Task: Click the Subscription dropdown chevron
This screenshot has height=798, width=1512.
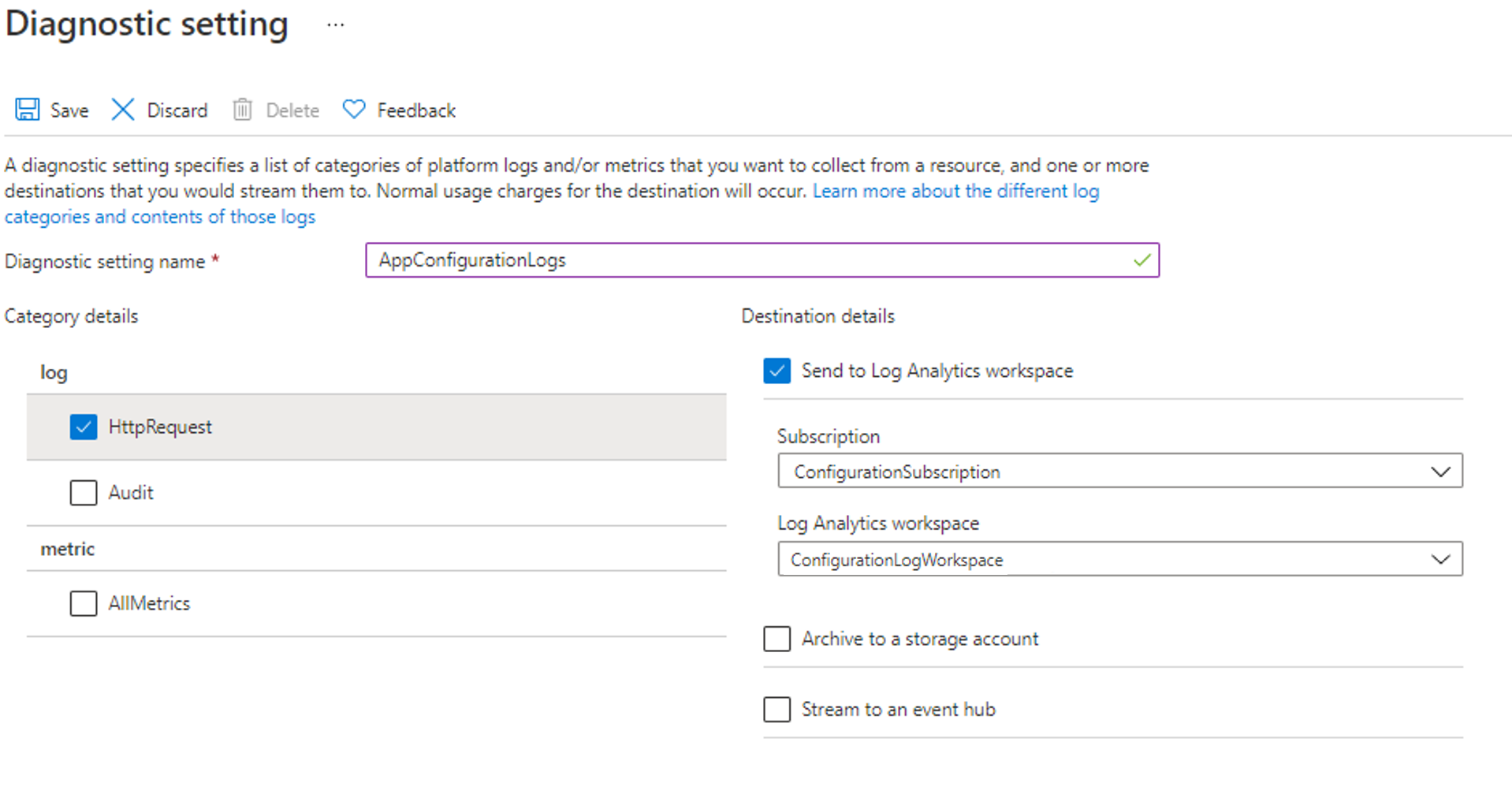Action: tap(1441, 471)
